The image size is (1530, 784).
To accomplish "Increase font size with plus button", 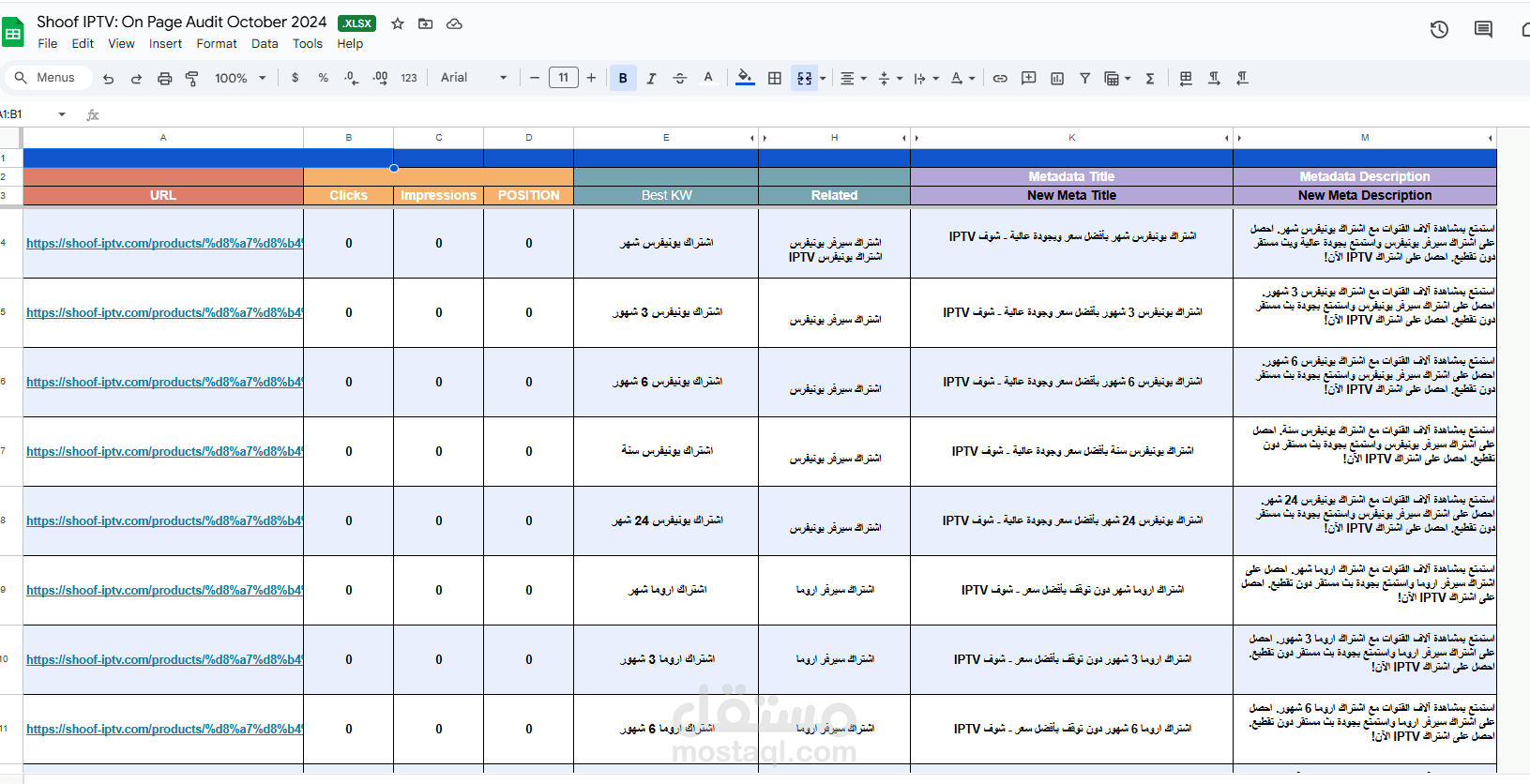I will coord(591,78).
